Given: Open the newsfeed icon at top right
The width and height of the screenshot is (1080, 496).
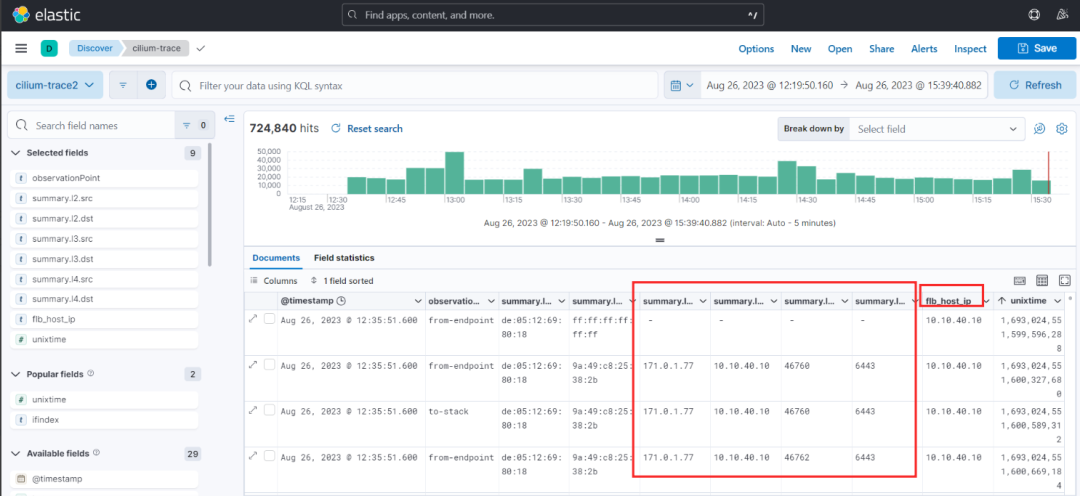Looking at the screenshot, I should 1061,14.
